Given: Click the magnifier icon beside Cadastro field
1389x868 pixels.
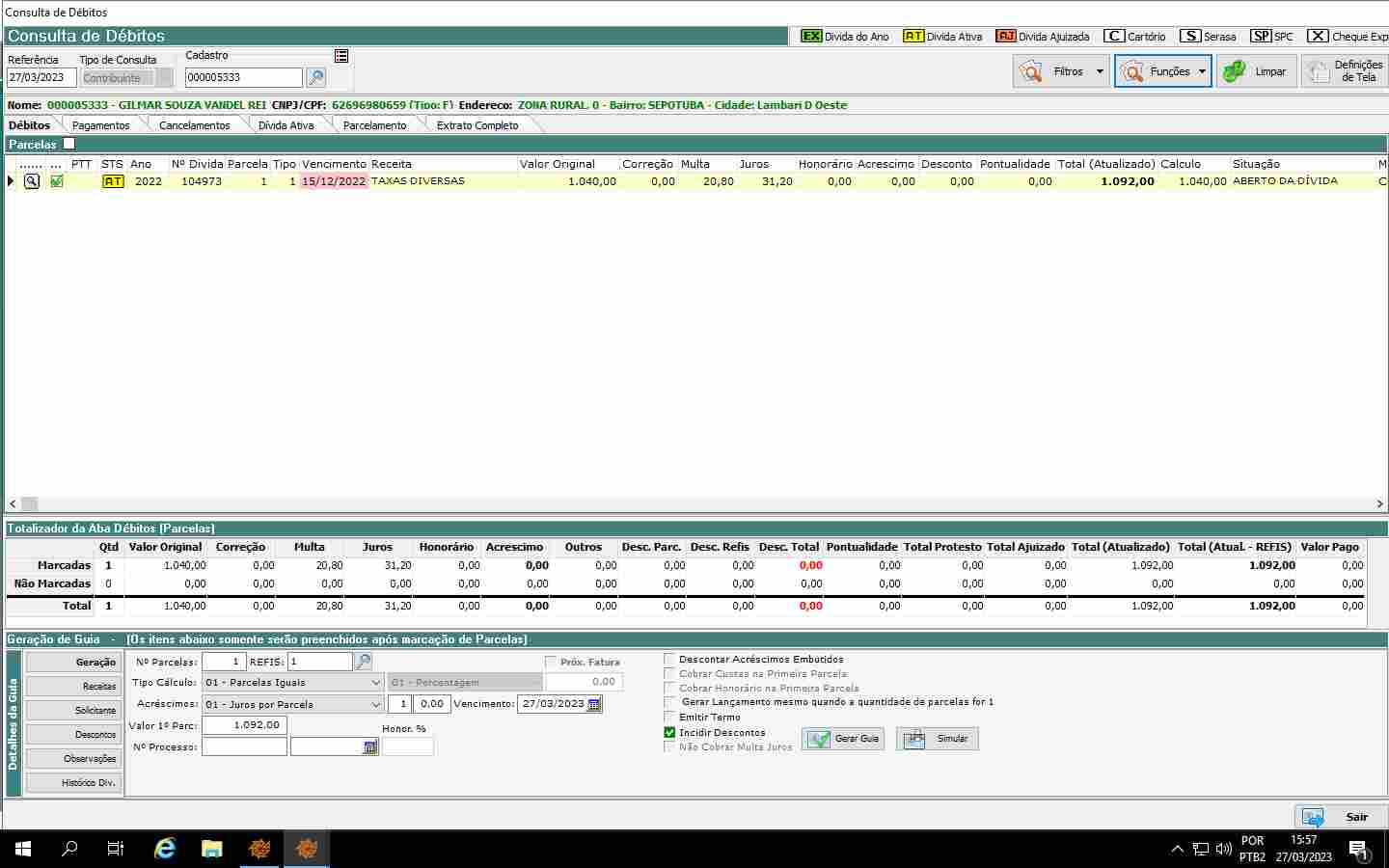Looking at the screenshot, I should [x=315, y=78].
